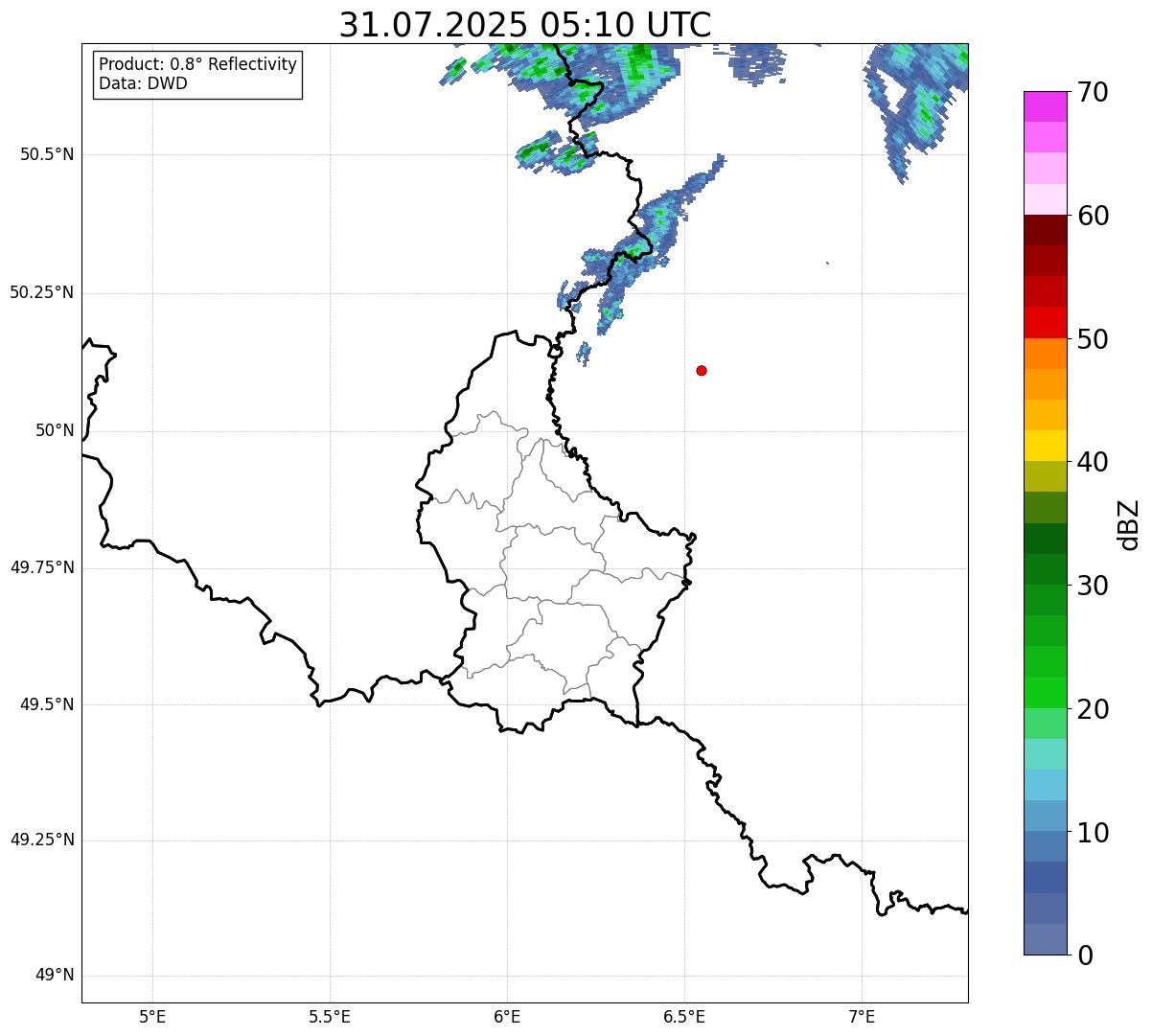The image size is (1152, 1036).
Task: Click the bright red swatch just above 50 dBZ
Action: tap(1045, 323)
